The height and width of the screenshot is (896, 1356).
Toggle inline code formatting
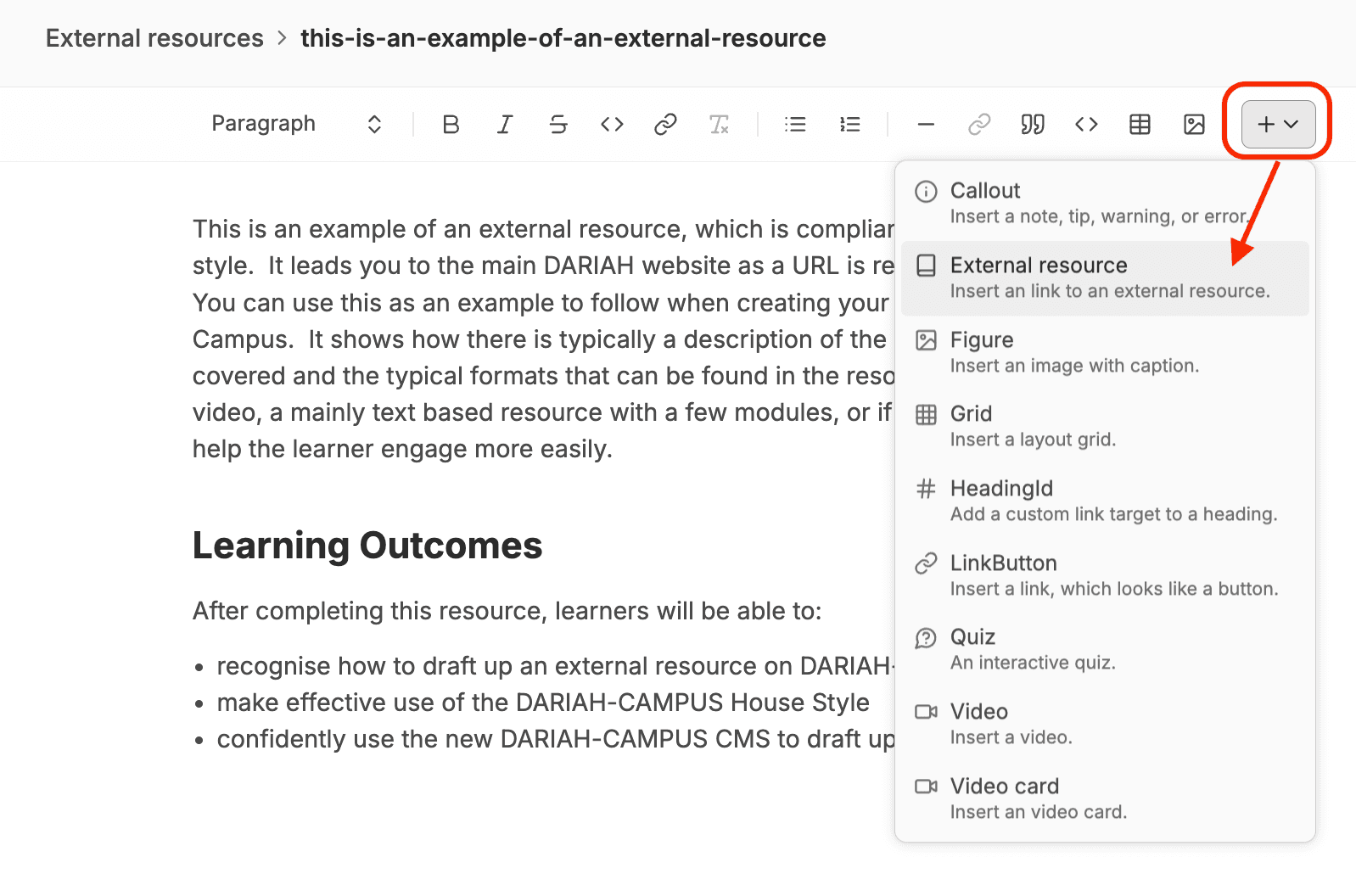(x=612, y=125)
